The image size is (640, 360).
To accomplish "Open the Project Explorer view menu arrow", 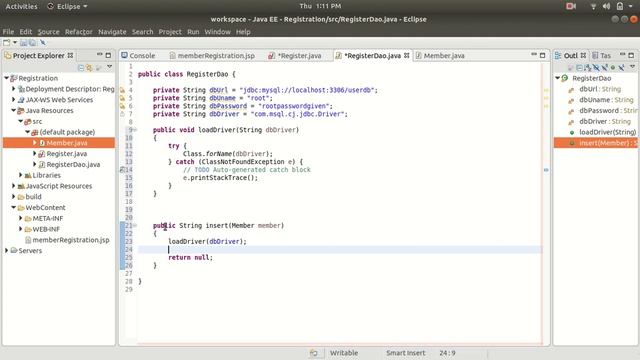I will 109,67.
